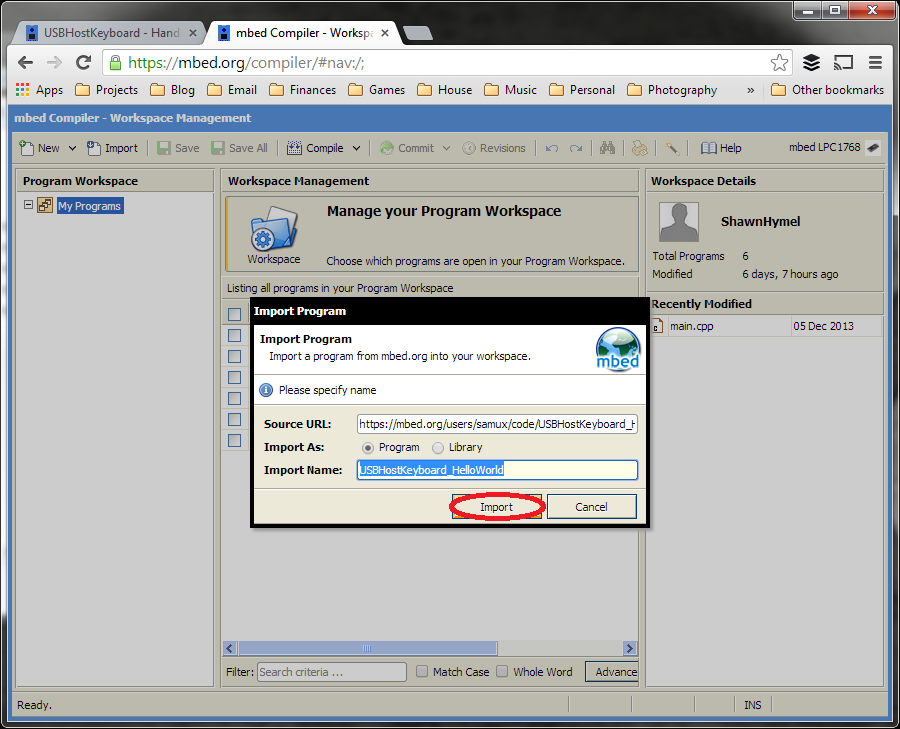Image resolution: width=900 pixels, height=729 pixels.
Task: Click the Print icon in toolbar
Action: click(639, 148)
